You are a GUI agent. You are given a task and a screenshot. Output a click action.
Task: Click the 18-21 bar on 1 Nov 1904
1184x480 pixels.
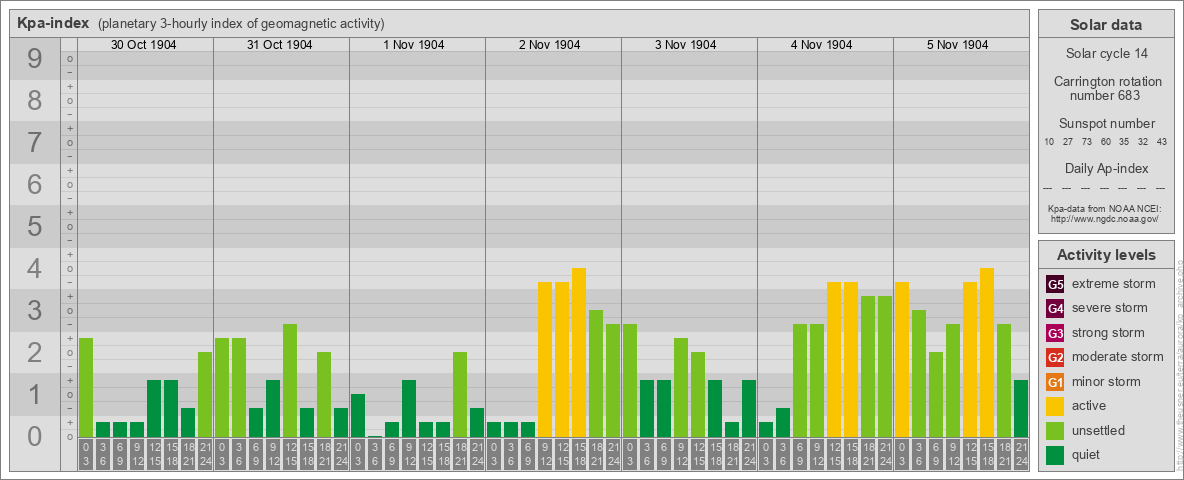coord(459,394)
